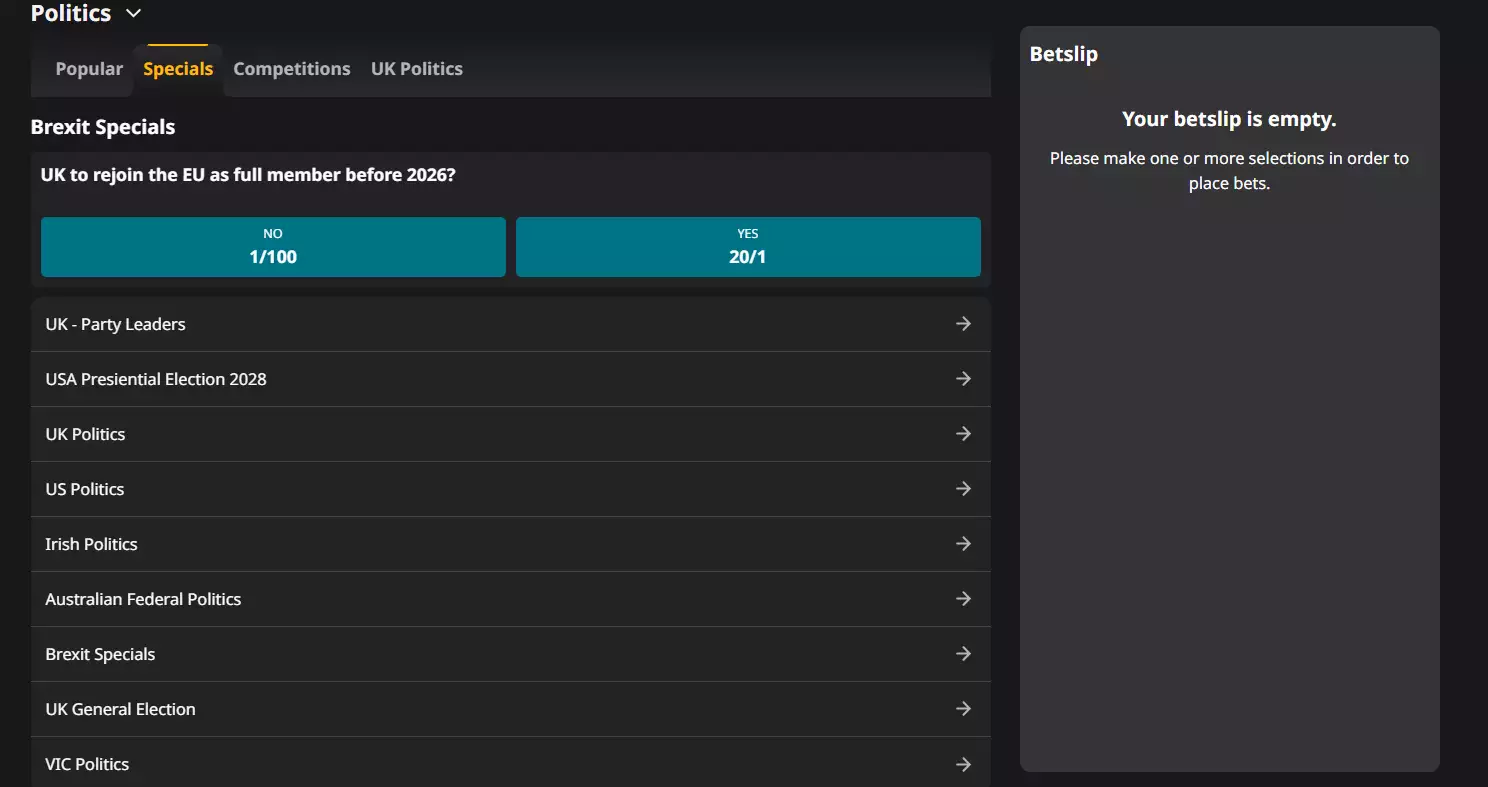This screenshot has width=1488, height=787.
Task: Click arrow icon beside US Politics
Action: point(963,489)
